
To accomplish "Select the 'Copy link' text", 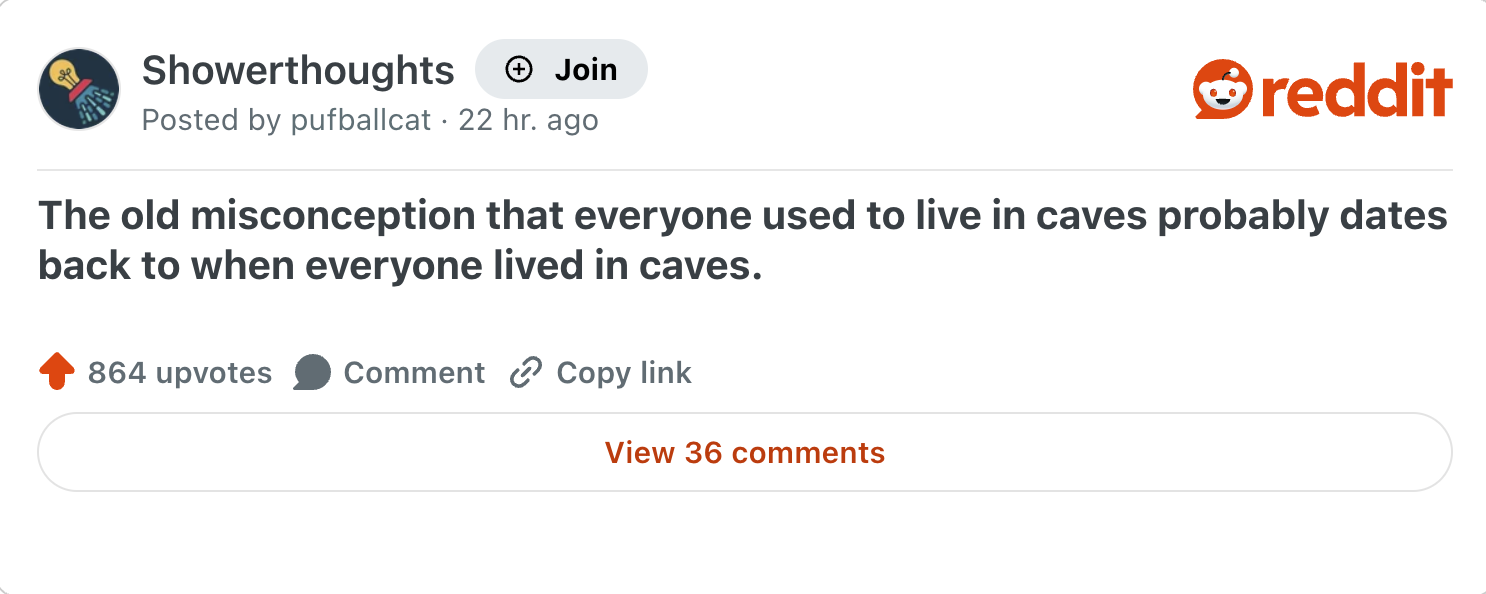I will [624, 373].
